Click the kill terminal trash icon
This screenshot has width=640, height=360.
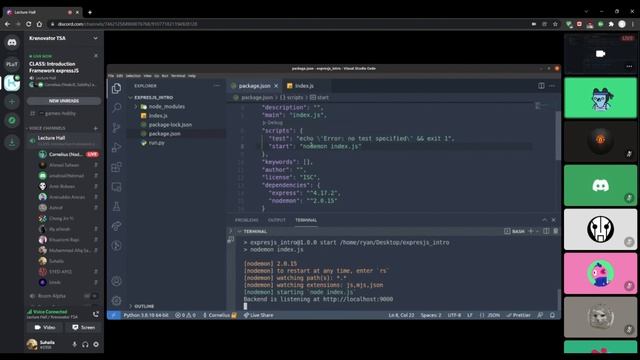click(556, 231)
